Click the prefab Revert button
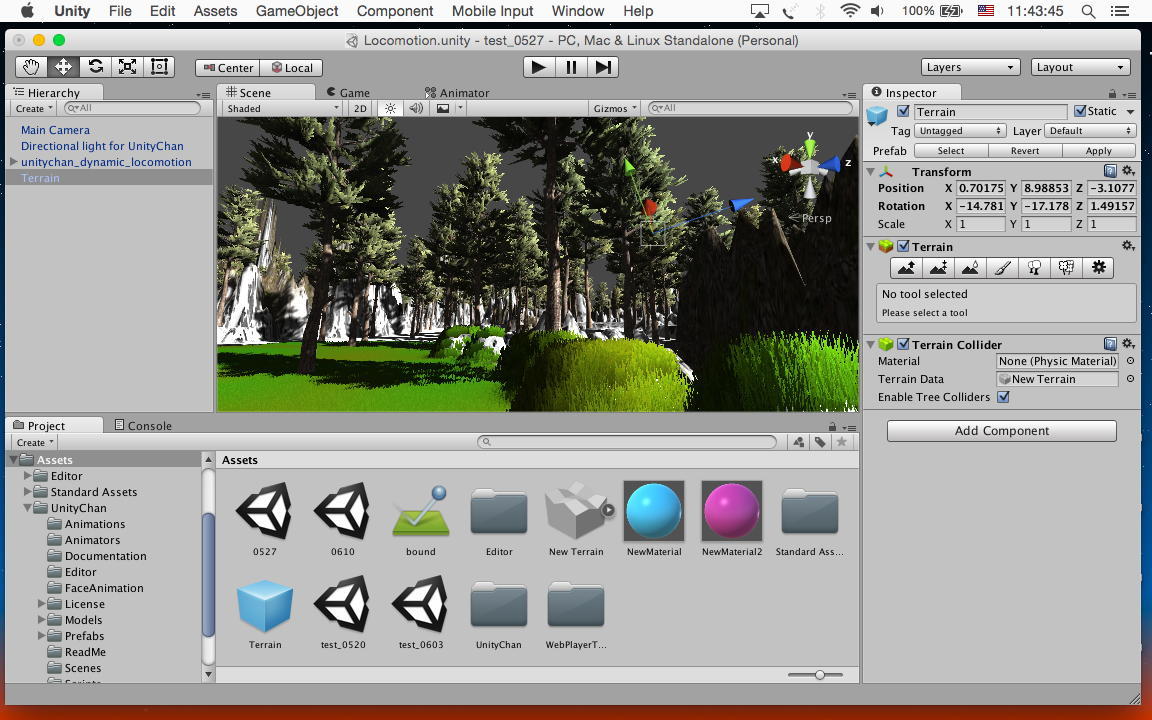 [x=1025, y=151]
